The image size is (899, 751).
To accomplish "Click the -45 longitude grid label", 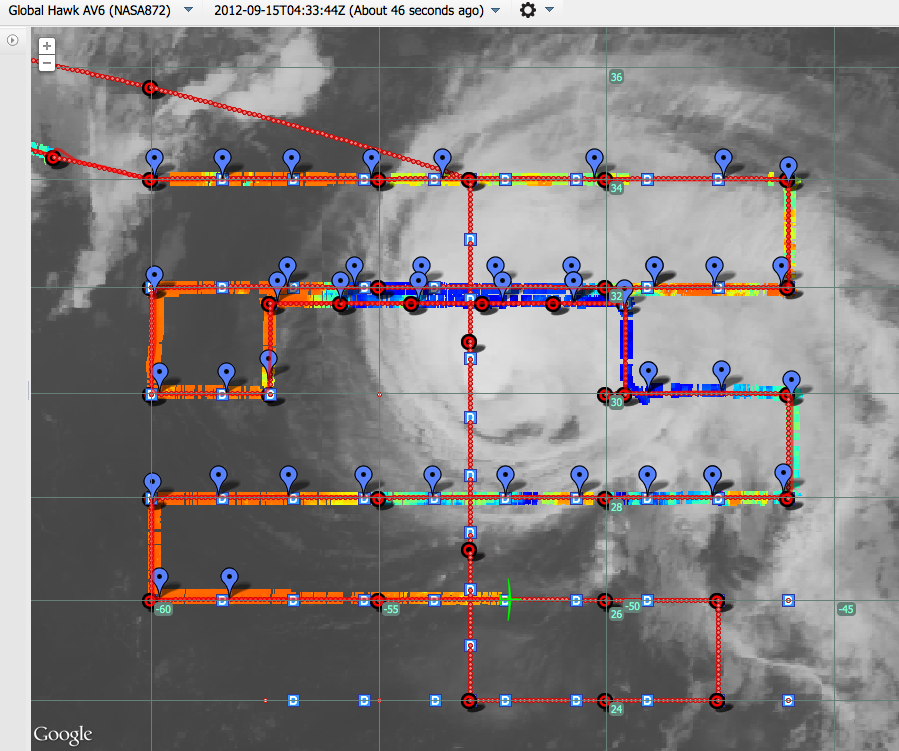I will click(x=846, y=609).
